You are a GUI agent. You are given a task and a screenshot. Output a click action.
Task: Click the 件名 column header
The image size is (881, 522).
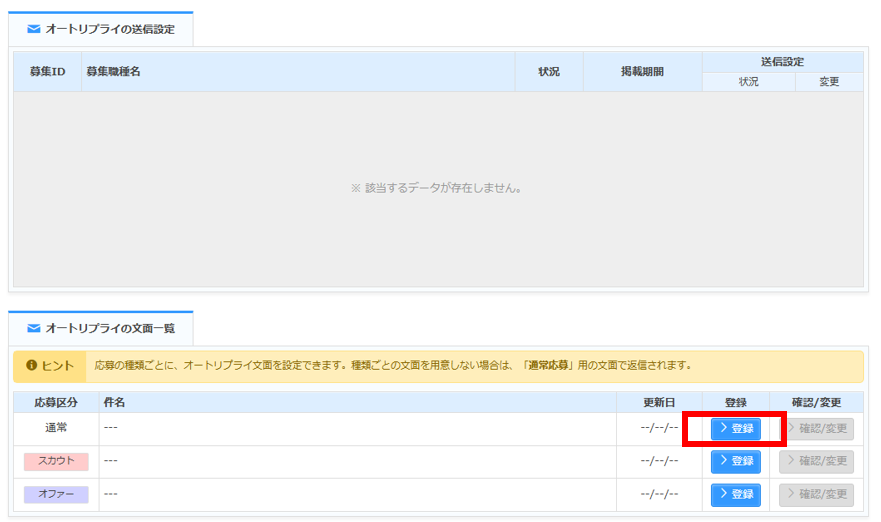point(358,402)
